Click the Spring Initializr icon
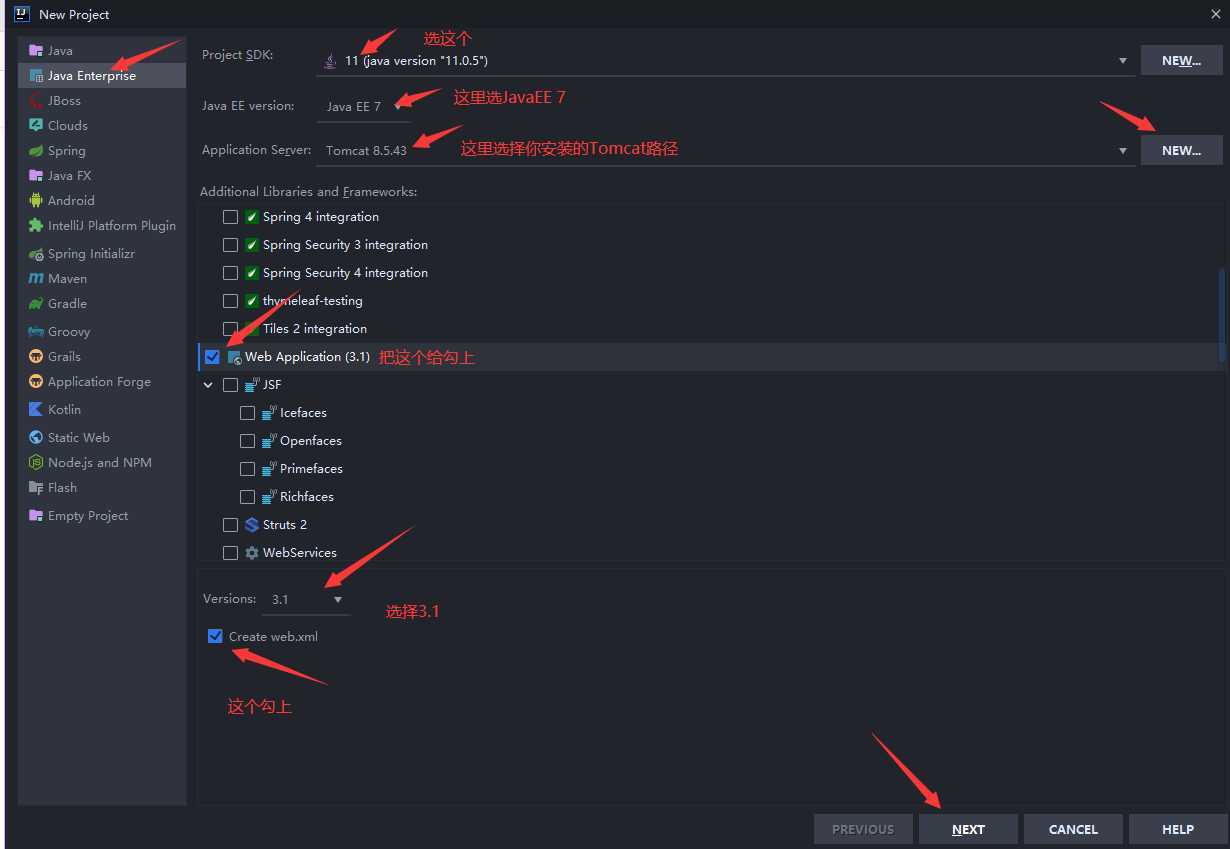 36,254
